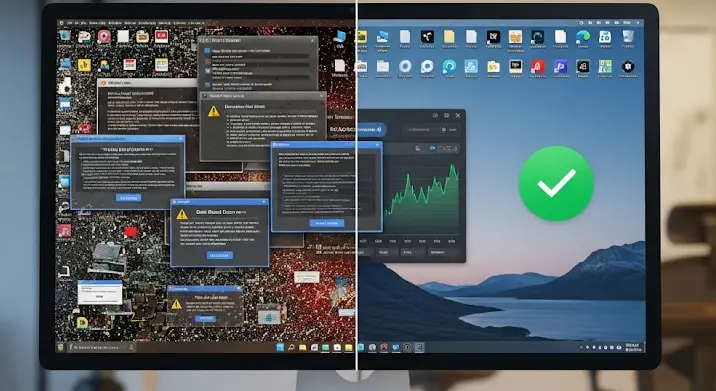Click the dark input field beside the blue pill
The height and width of the screenshot is (391, 716).
[x=431, y=130]
